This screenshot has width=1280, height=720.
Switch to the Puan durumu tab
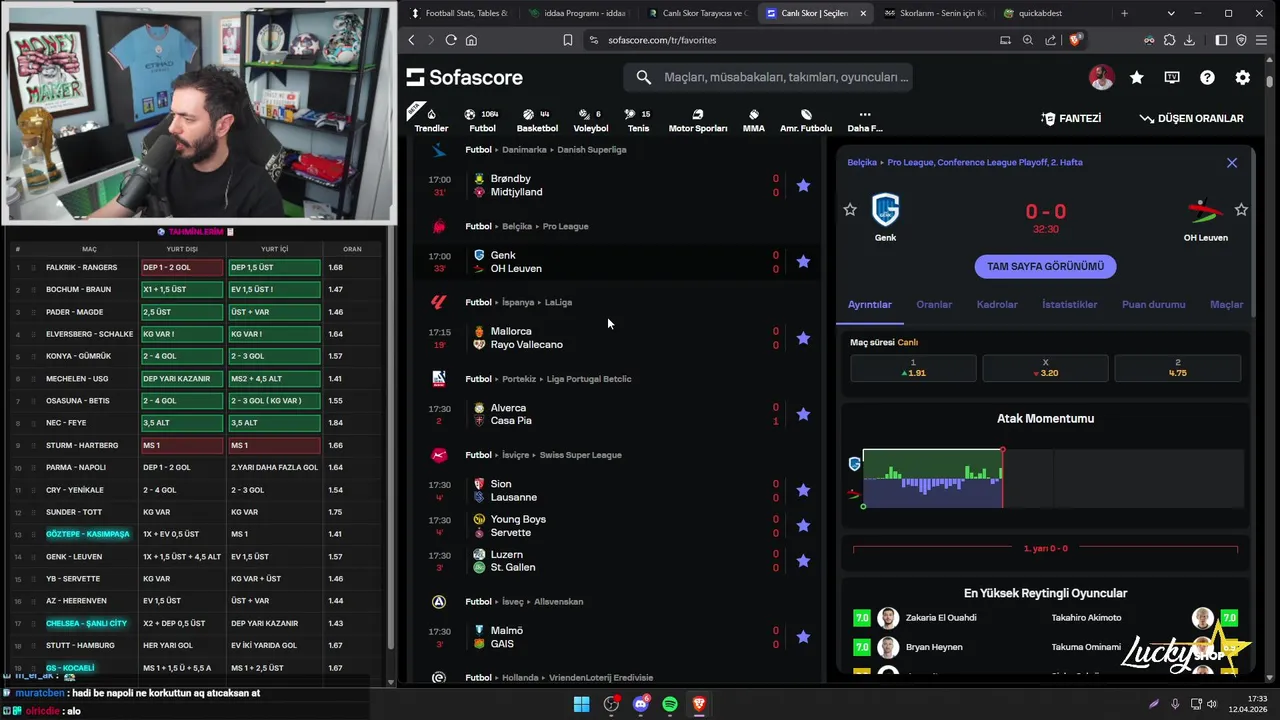(x=1153, y=304)
